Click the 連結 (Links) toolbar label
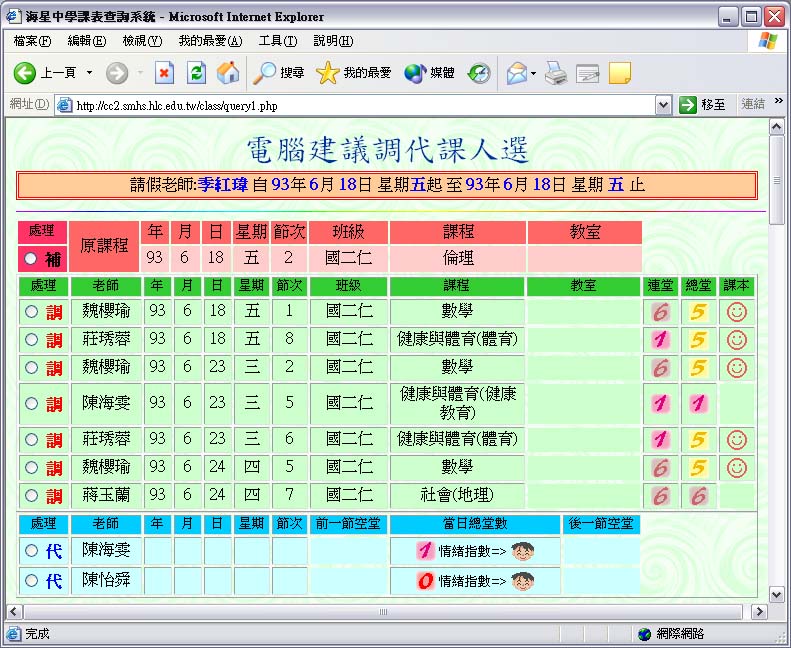This screenshot has width=791, height=648. tap(753, 105)
